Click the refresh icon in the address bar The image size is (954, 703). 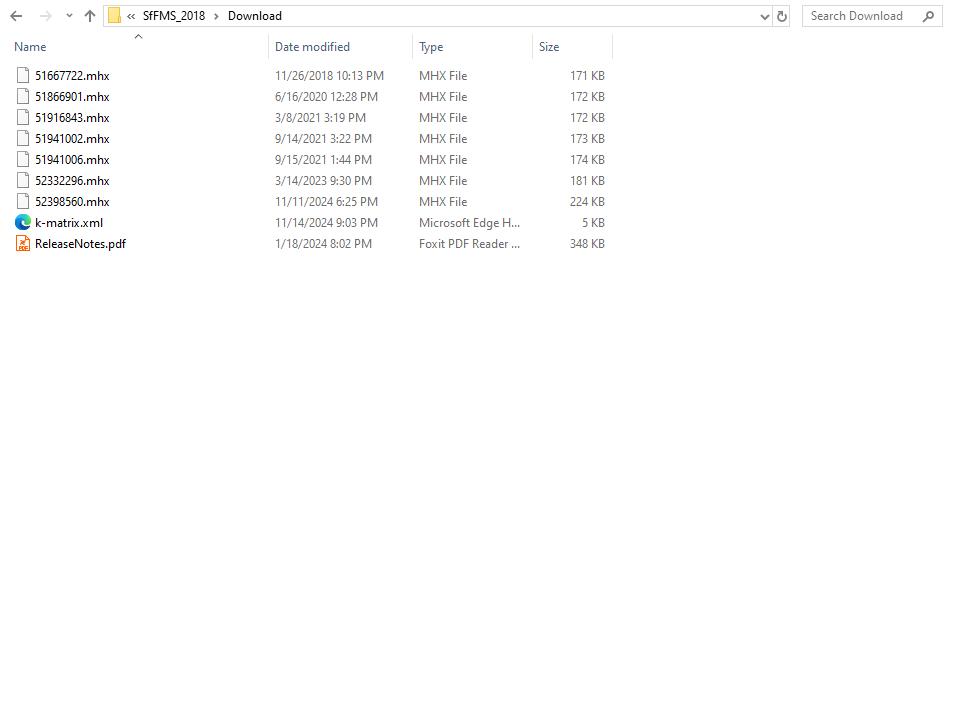[781, 15]
